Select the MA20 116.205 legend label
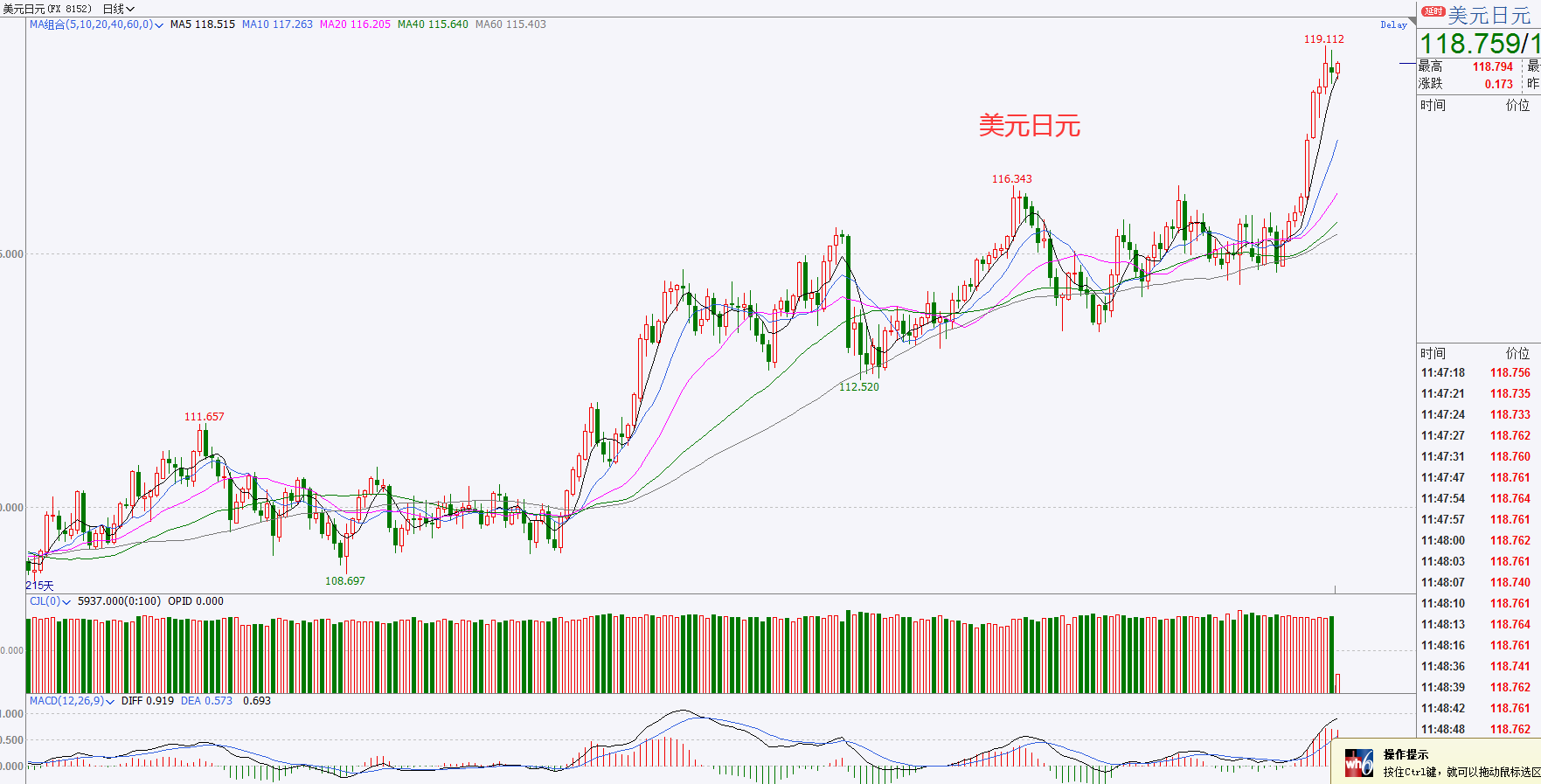 pyautogui.click(x=355, y=24)
